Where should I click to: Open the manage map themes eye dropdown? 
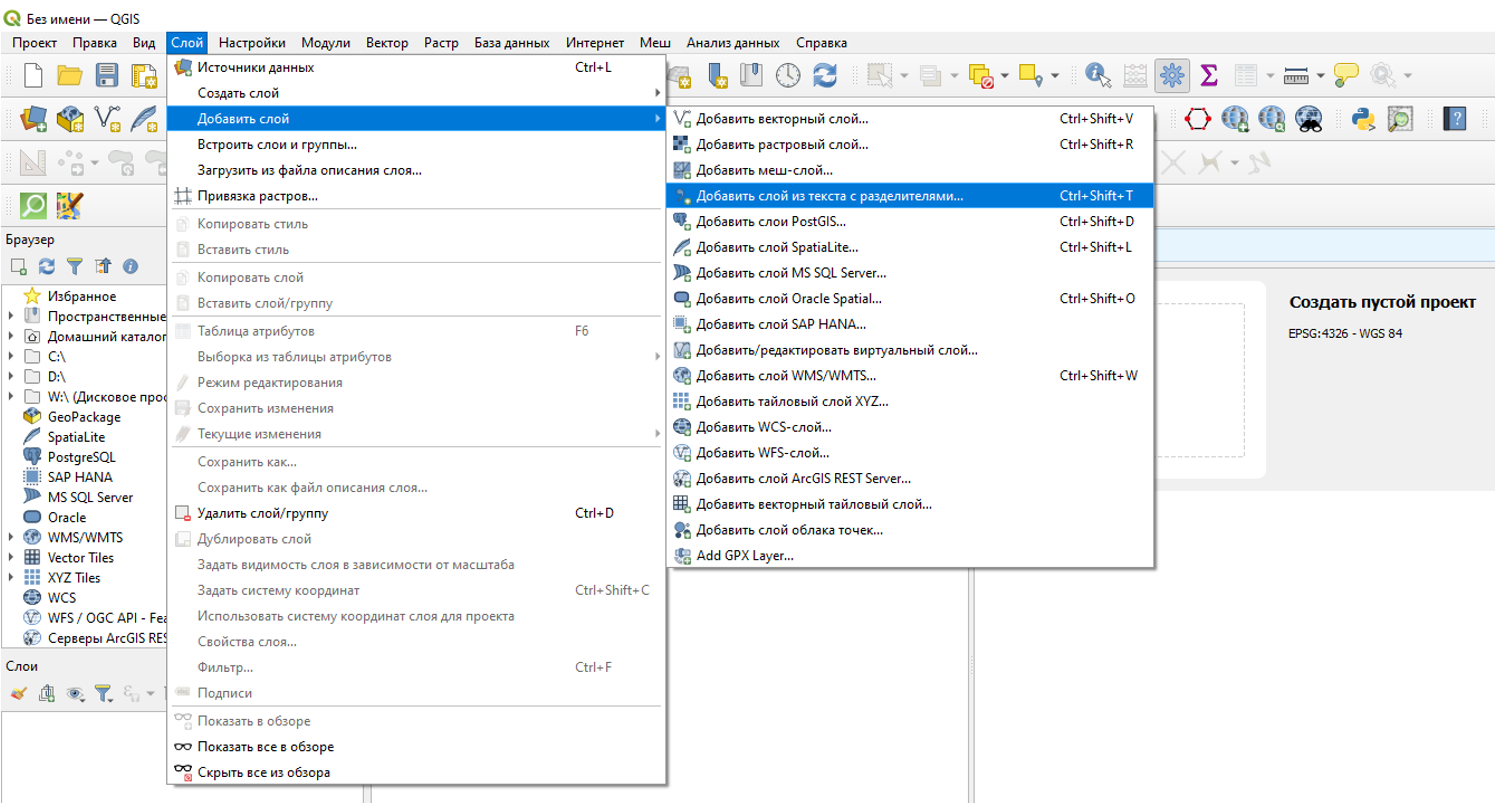coord(75,692)
